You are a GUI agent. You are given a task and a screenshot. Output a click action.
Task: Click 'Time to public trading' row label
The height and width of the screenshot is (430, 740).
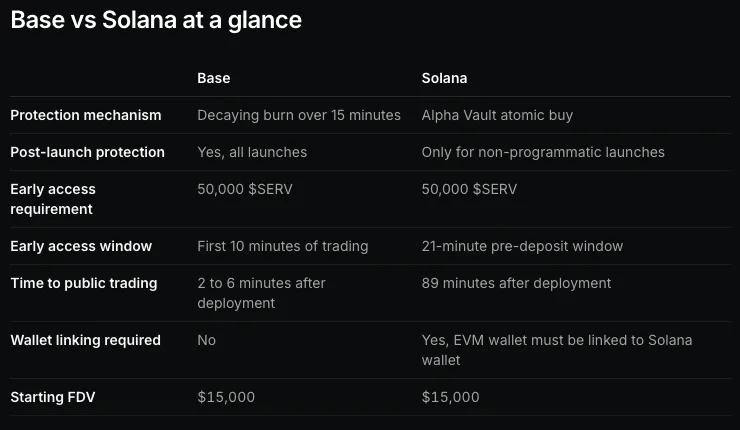click(x=84, y=283)
